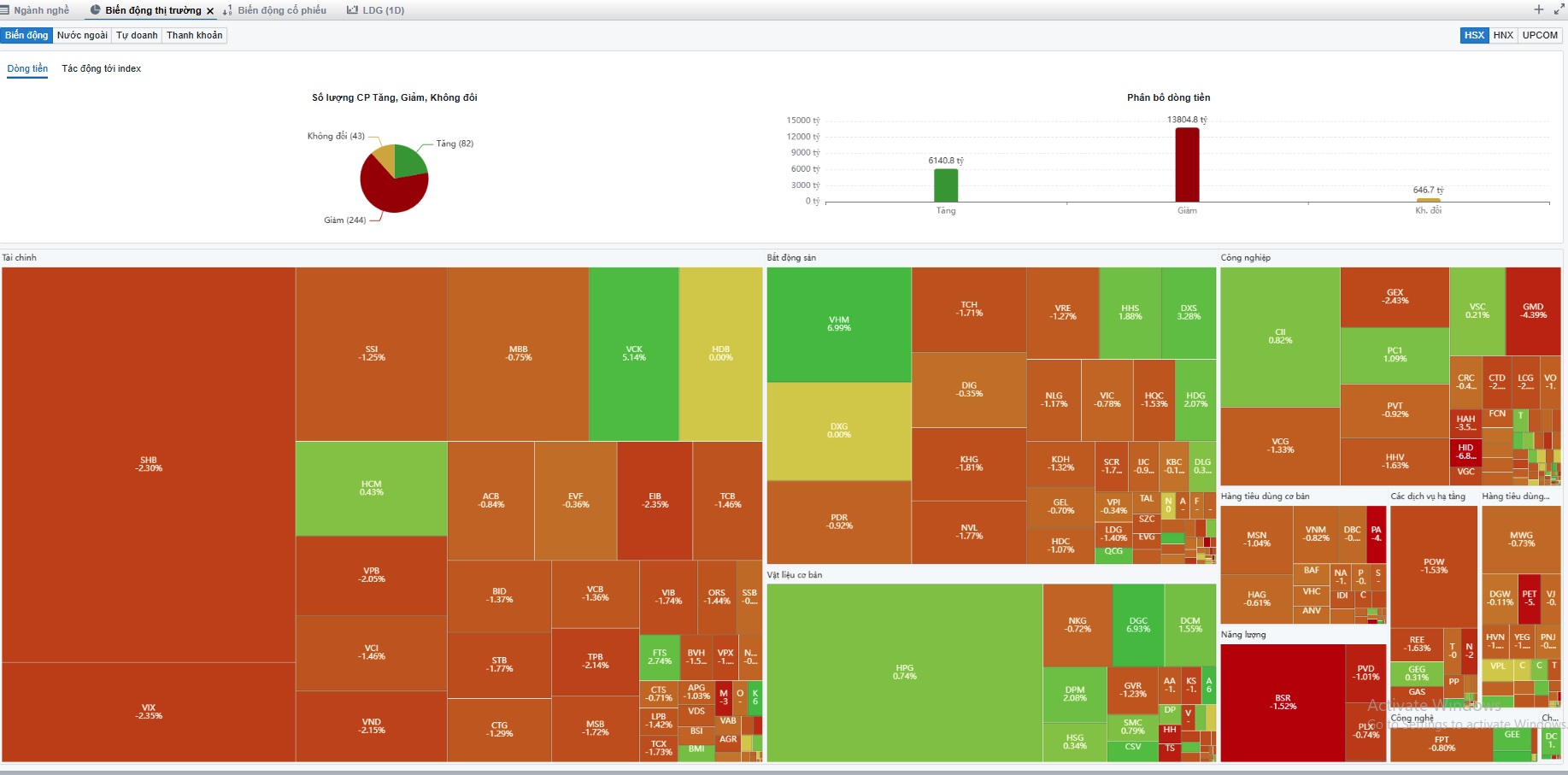Click the Ngành nghề list icon

(x=4, y=10)
